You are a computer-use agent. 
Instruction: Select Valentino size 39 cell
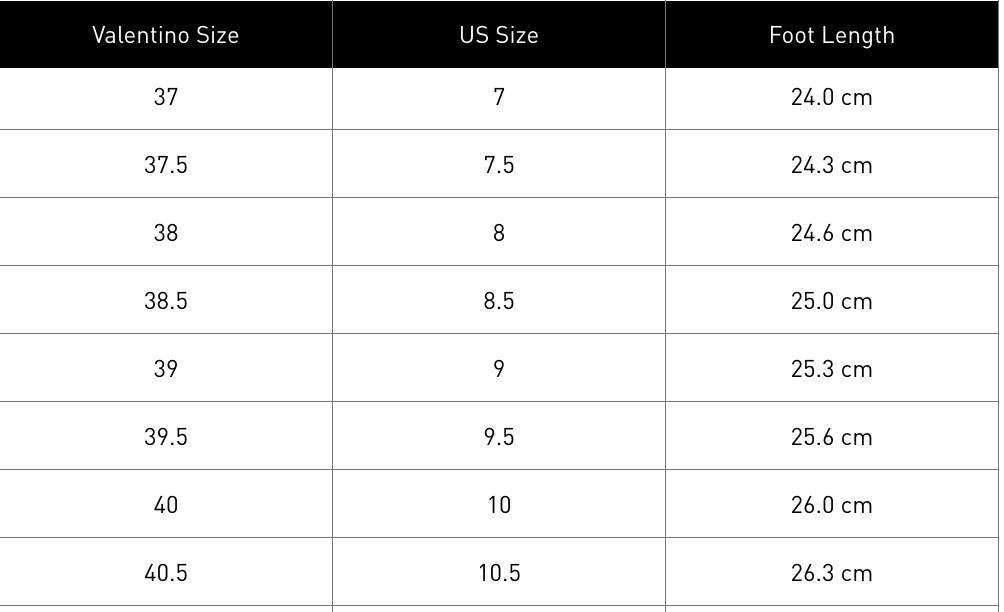[166, 369]
